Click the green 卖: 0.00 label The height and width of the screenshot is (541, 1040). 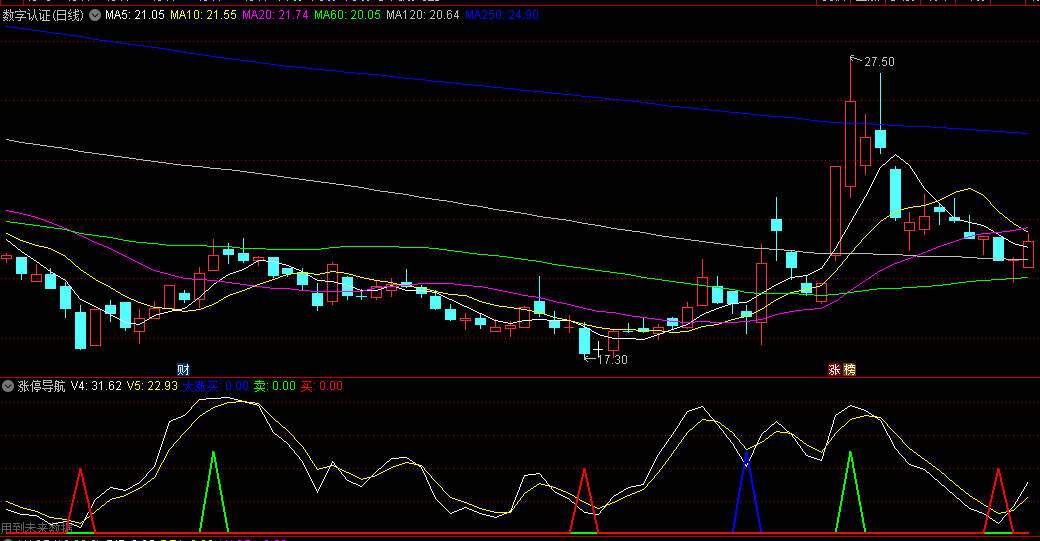275,386
